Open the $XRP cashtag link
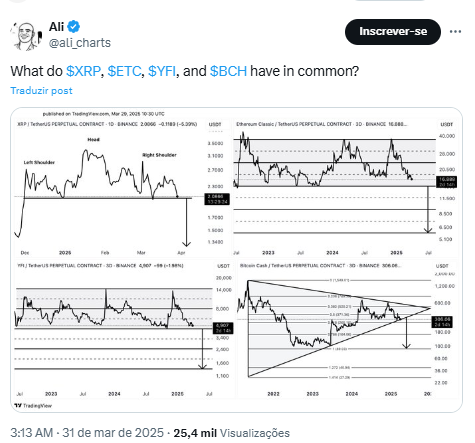 point(83,71)
